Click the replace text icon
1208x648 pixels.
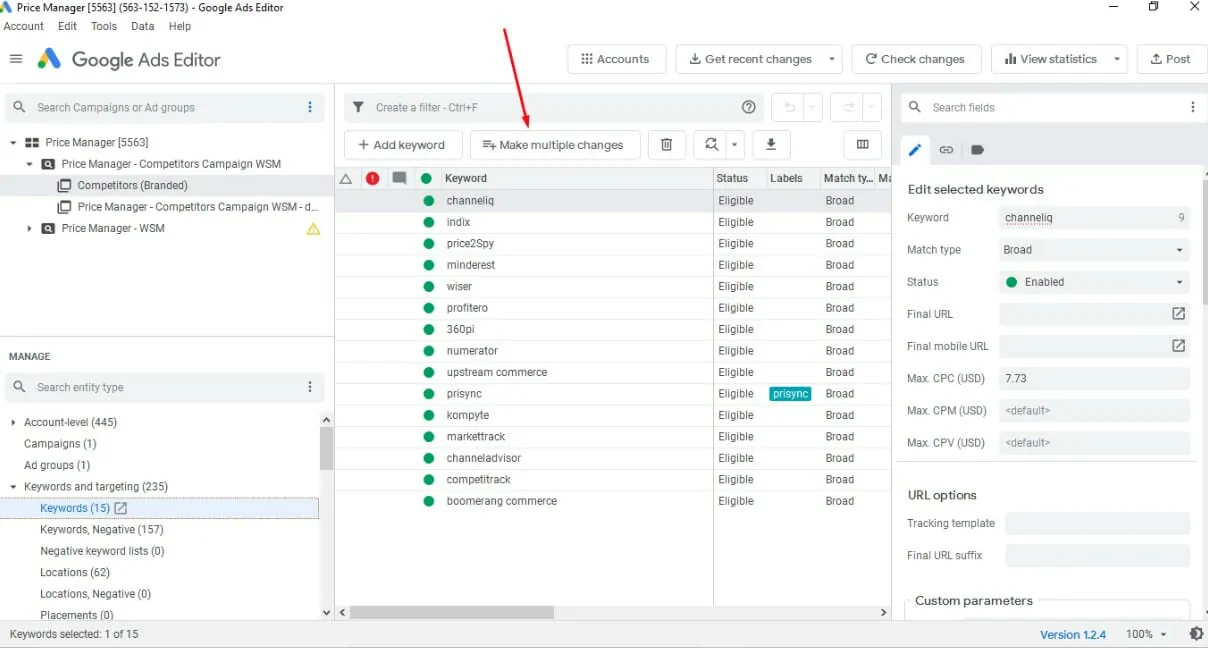[711, 145]
